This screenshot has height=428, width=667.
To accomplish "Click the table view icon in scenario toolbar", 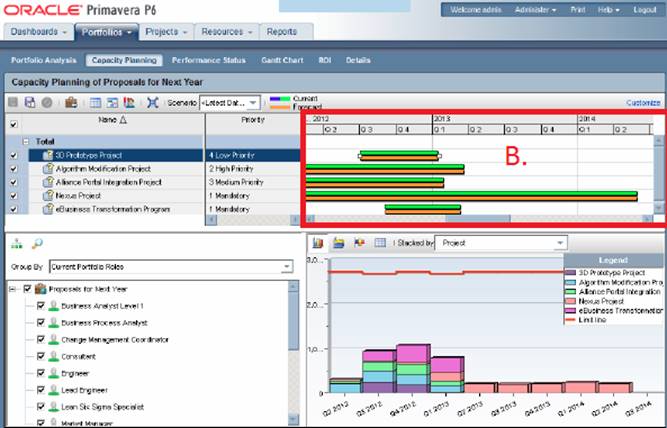I will pyautogui.click(x=96, y=103).
